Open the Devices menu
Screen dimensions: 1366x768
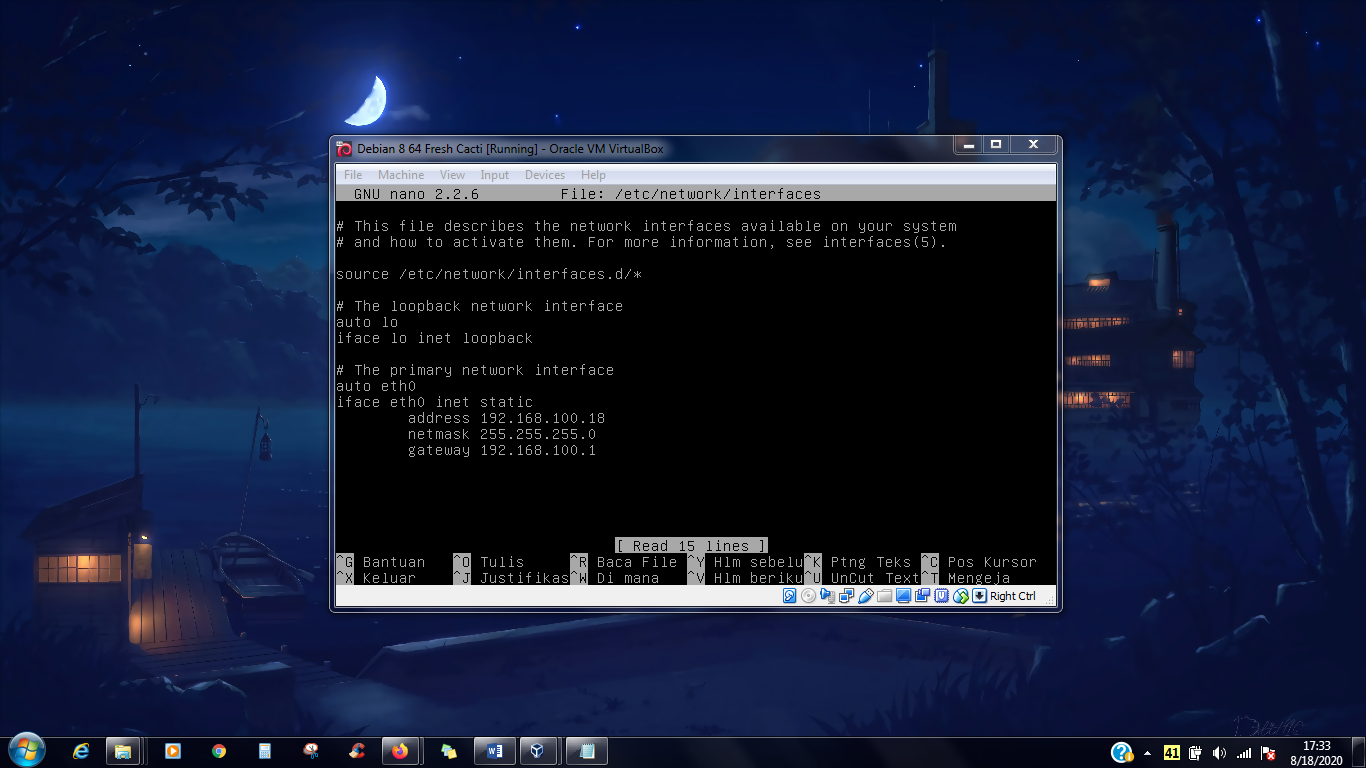[545, 175]
